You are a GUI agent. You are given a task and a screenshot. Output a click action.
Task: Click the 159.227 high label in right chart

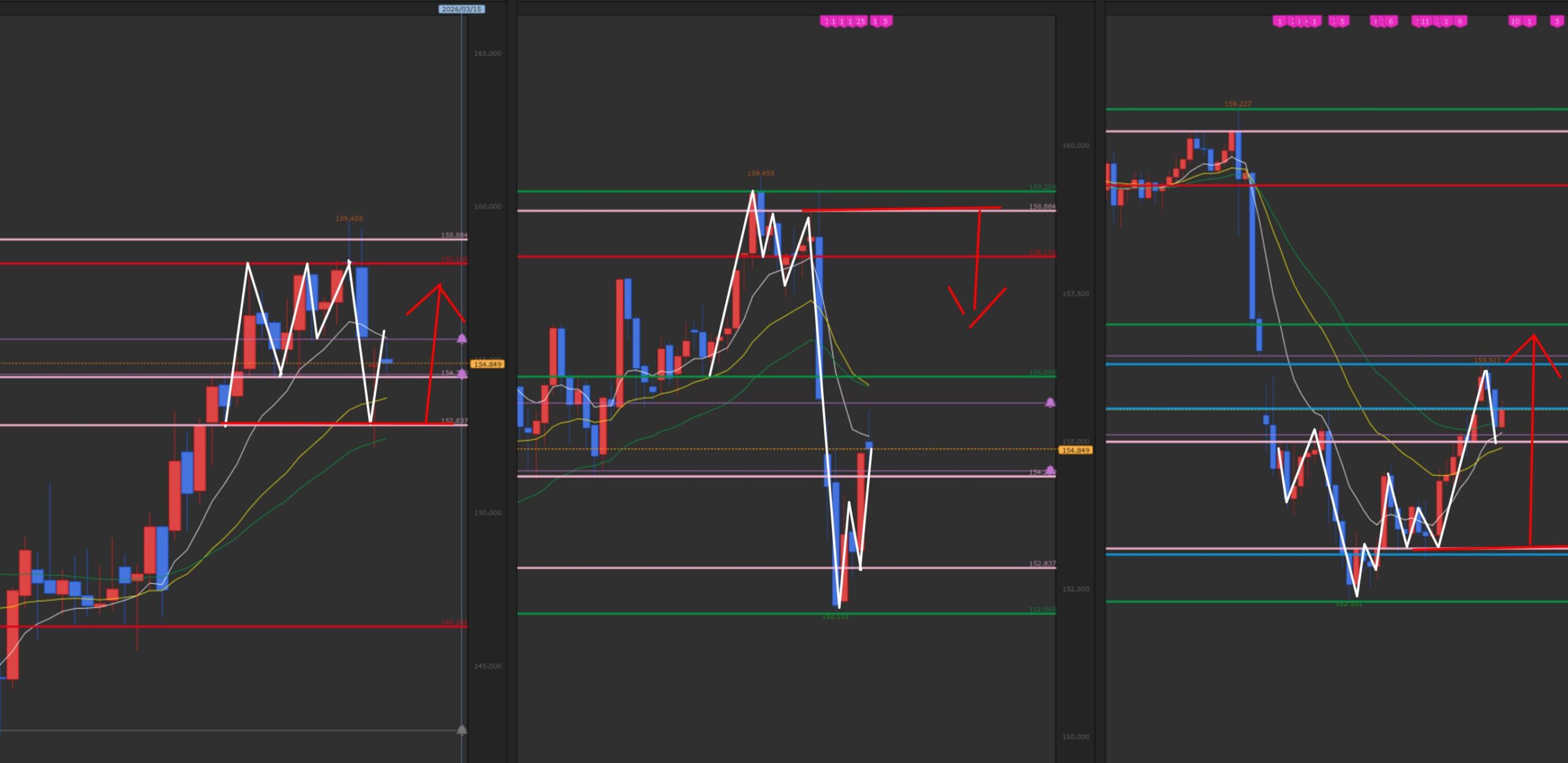(x=1237, y=104)
